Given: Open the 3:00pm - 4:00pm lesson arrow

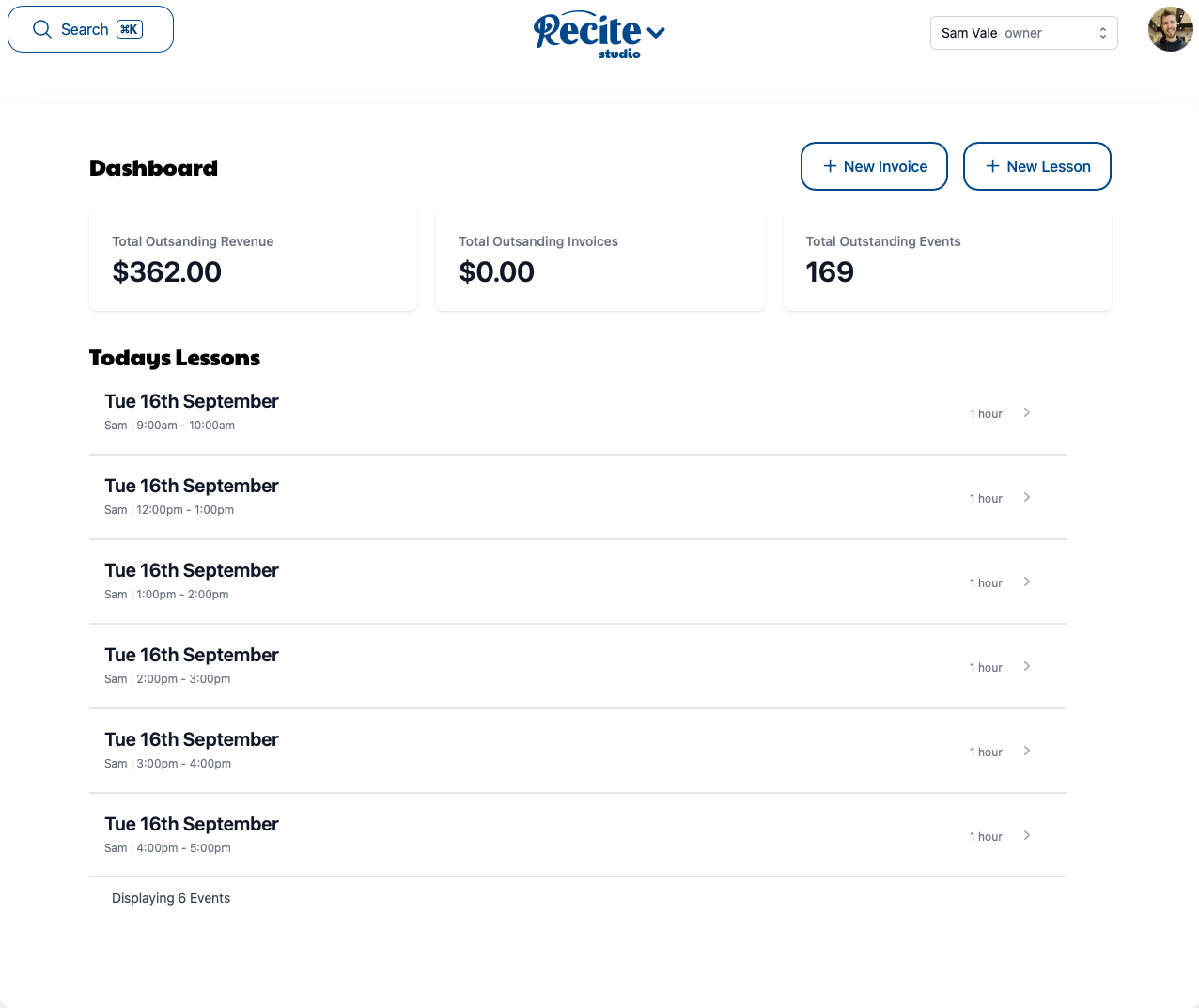Looking at the screenshot, I should point(1027,751).
